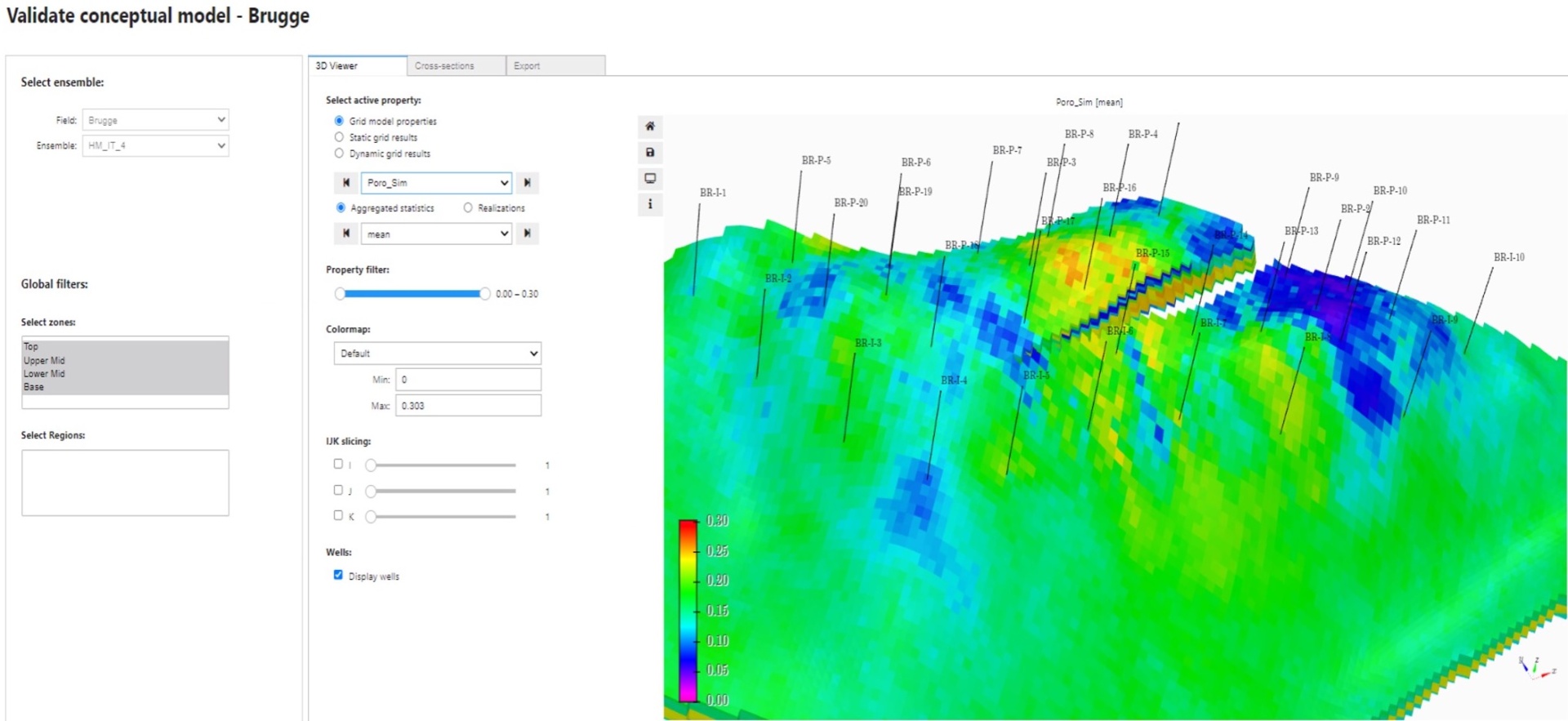Open the Export tab

[555, 66]
